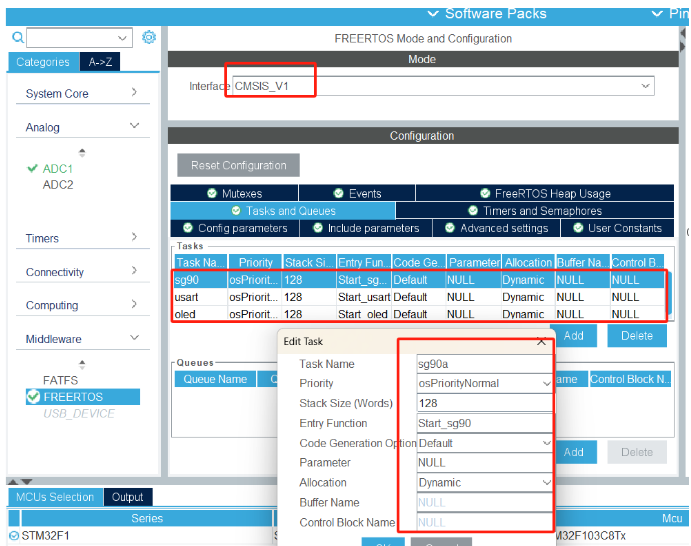691x546 pixels.
Task: Expand the Connectivity category
Action: 134,270
